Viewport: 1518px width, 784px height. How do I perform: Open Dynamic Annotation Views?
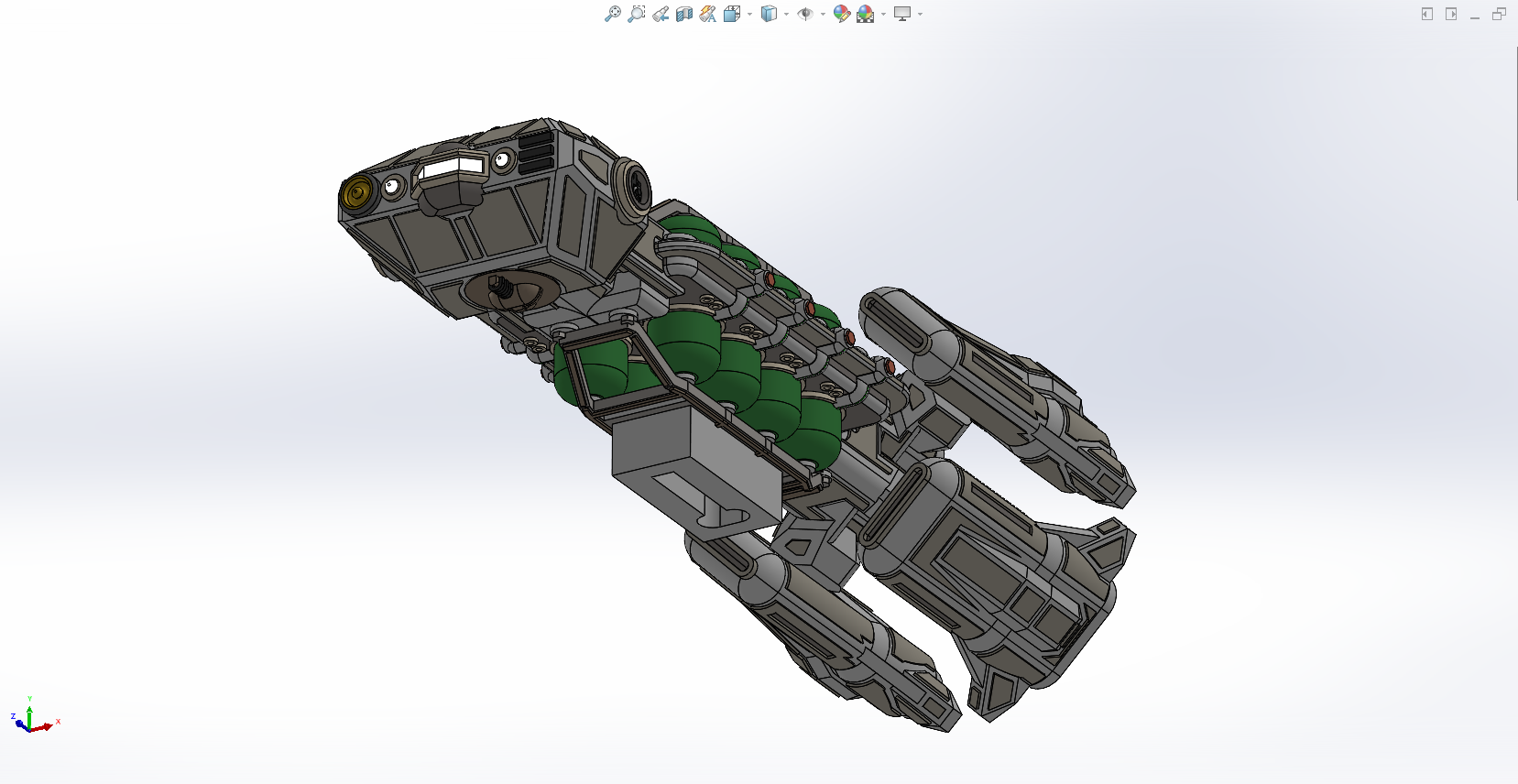[707, 14]
